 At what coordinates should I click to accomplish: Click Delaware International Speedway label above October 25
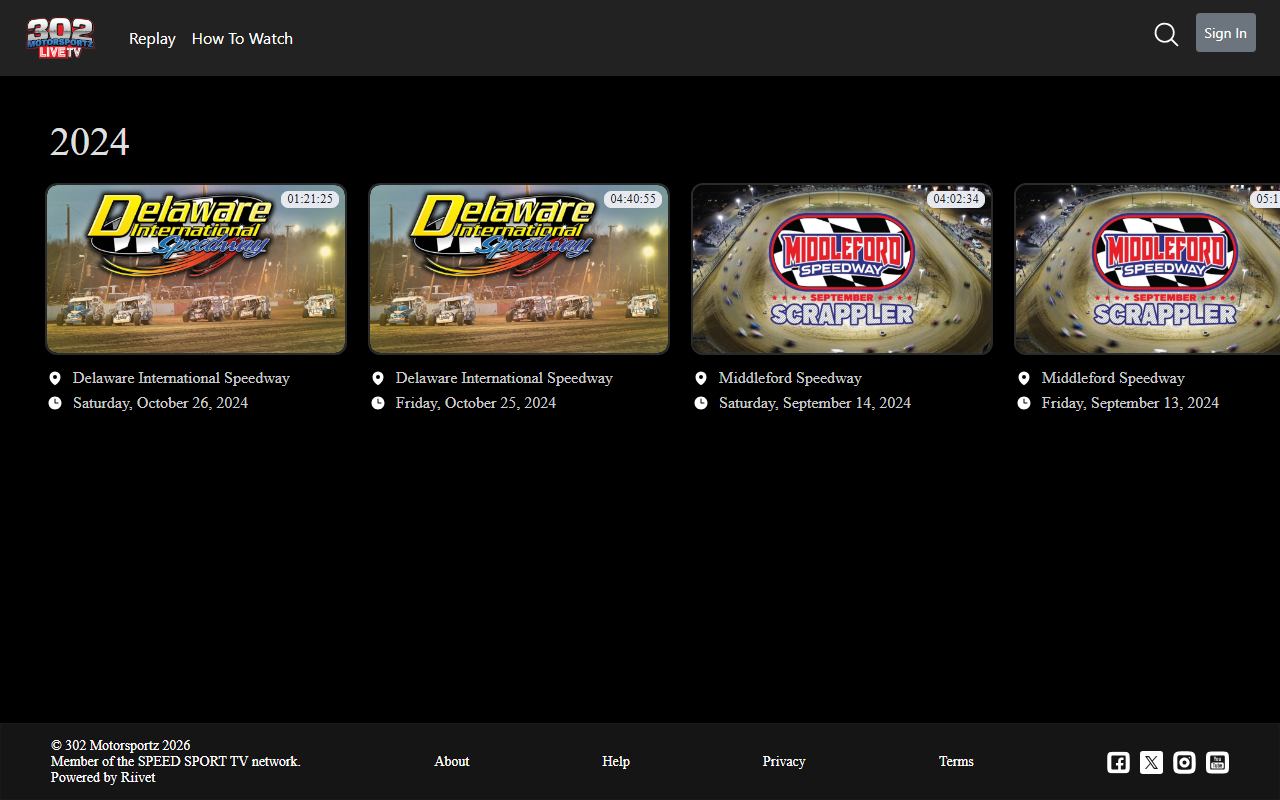point(504,378)
